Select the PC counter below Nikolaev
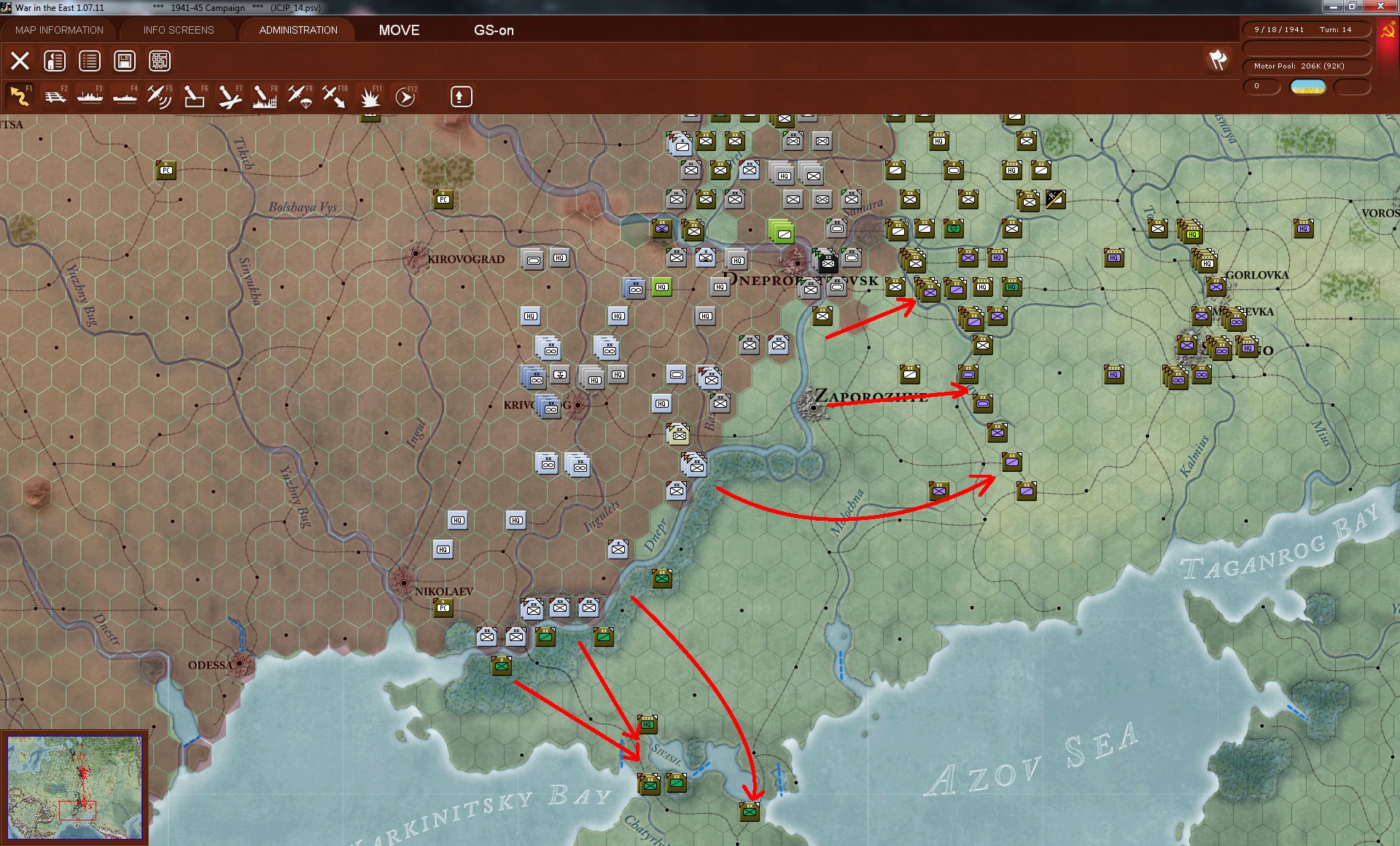The height and width of the screenshot is (846, 1400). [x=443, y=608]
